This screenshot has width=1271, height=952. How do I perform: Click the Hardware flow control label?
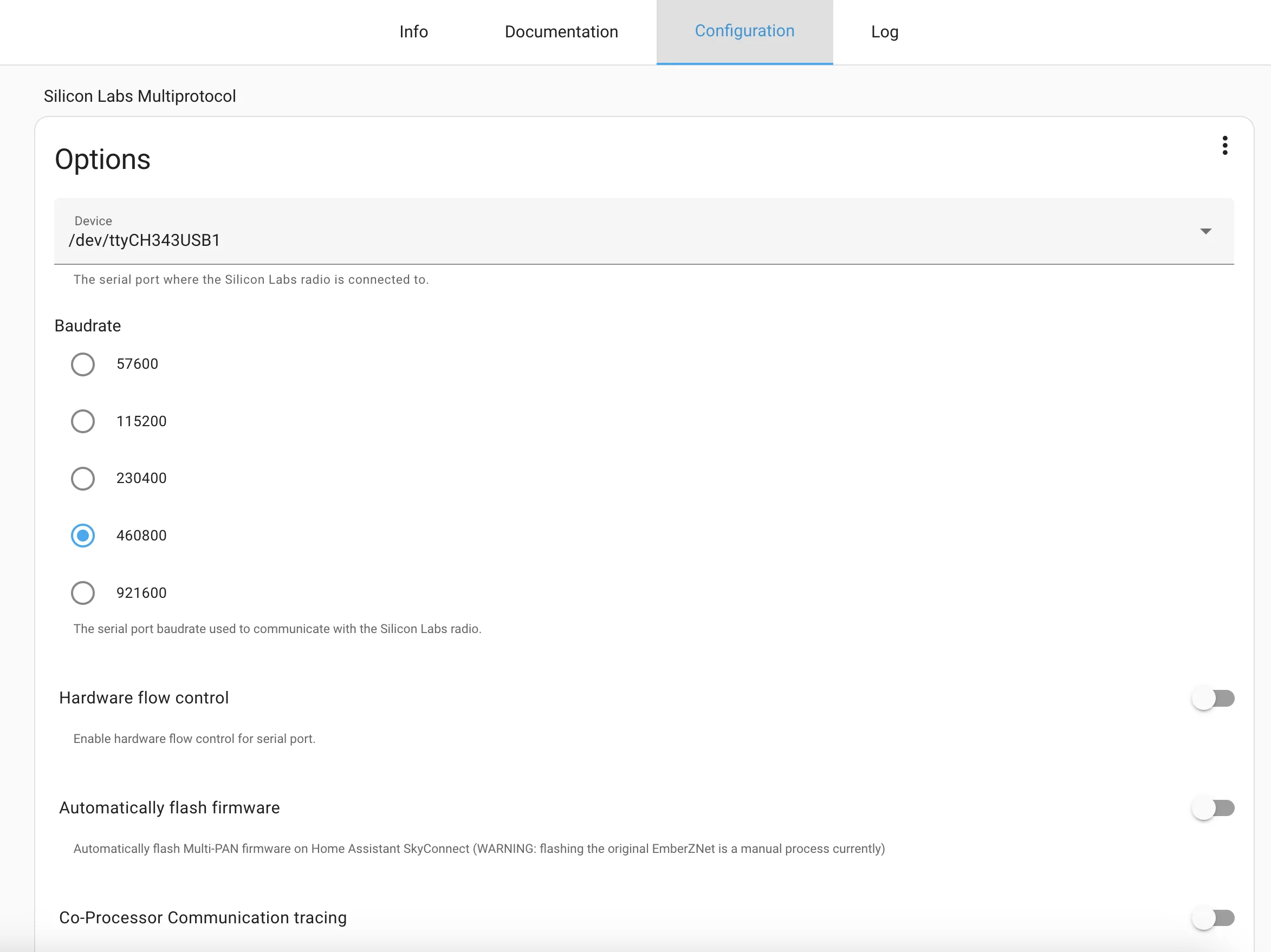[144, 697]
